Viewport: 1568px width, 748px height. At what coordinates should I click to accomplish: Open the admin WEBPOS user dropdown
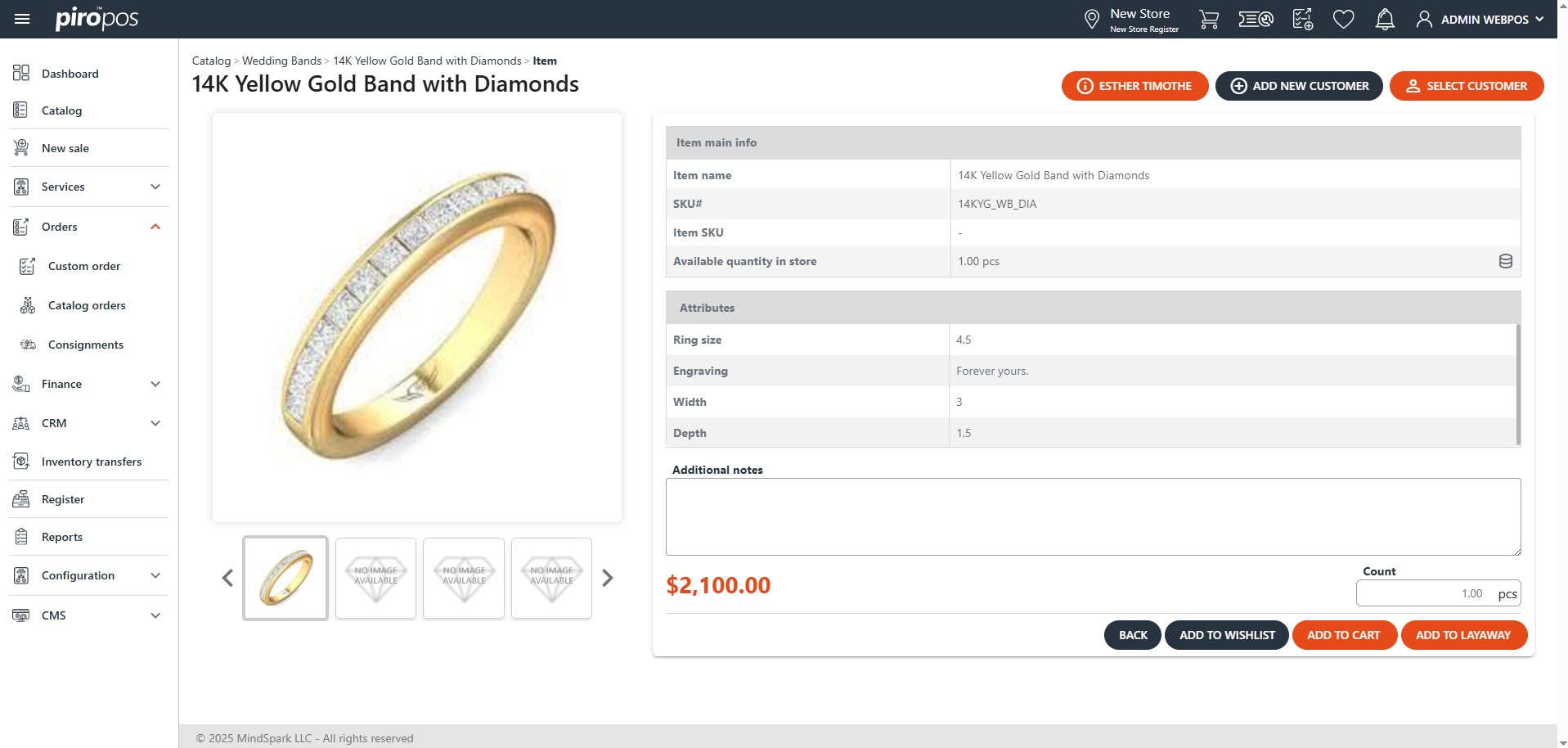point(1480,19)
